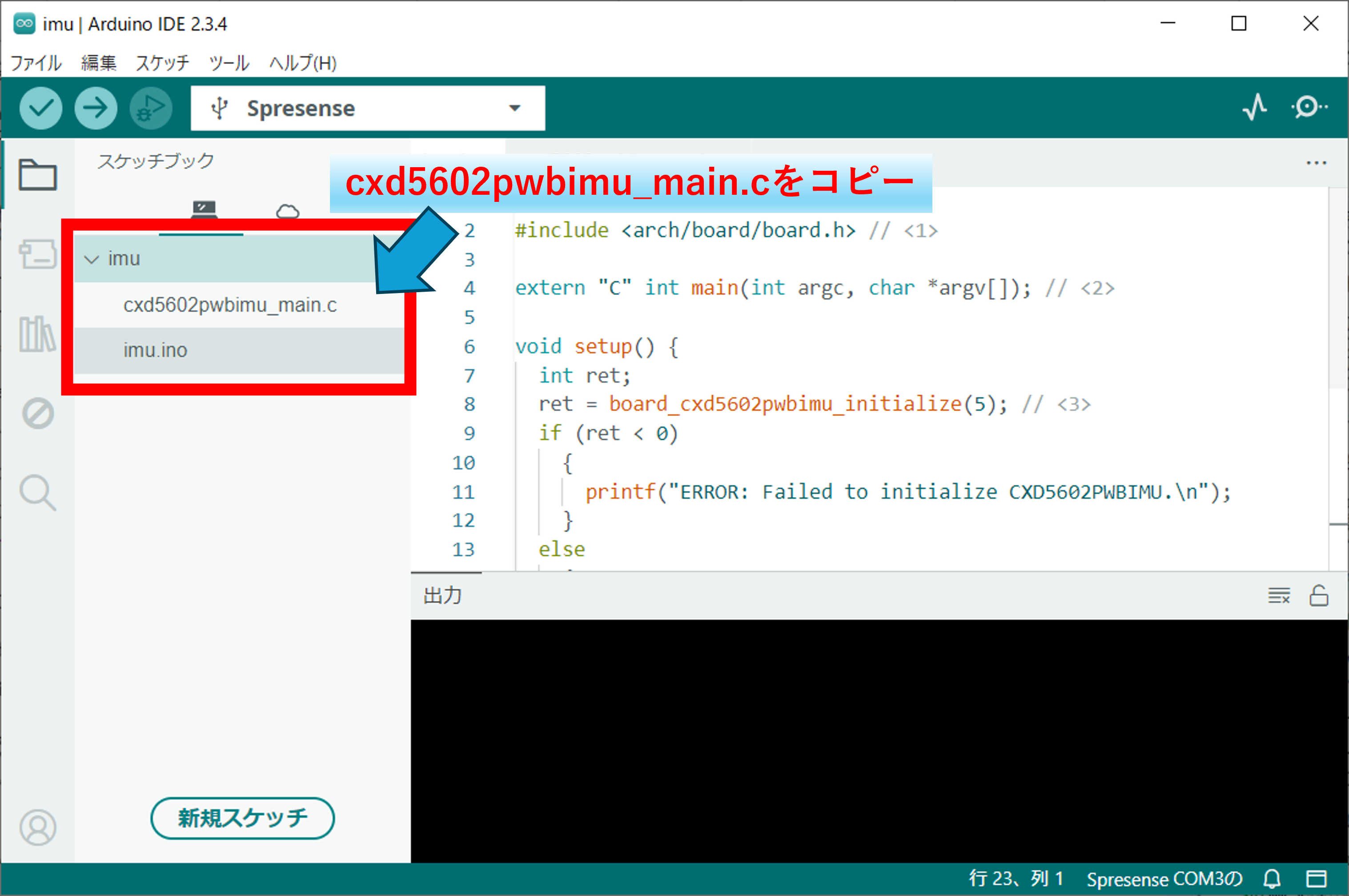Open imu.ino from the sketchbook tree
The image size is (1349, 896).
coord(155,350)
